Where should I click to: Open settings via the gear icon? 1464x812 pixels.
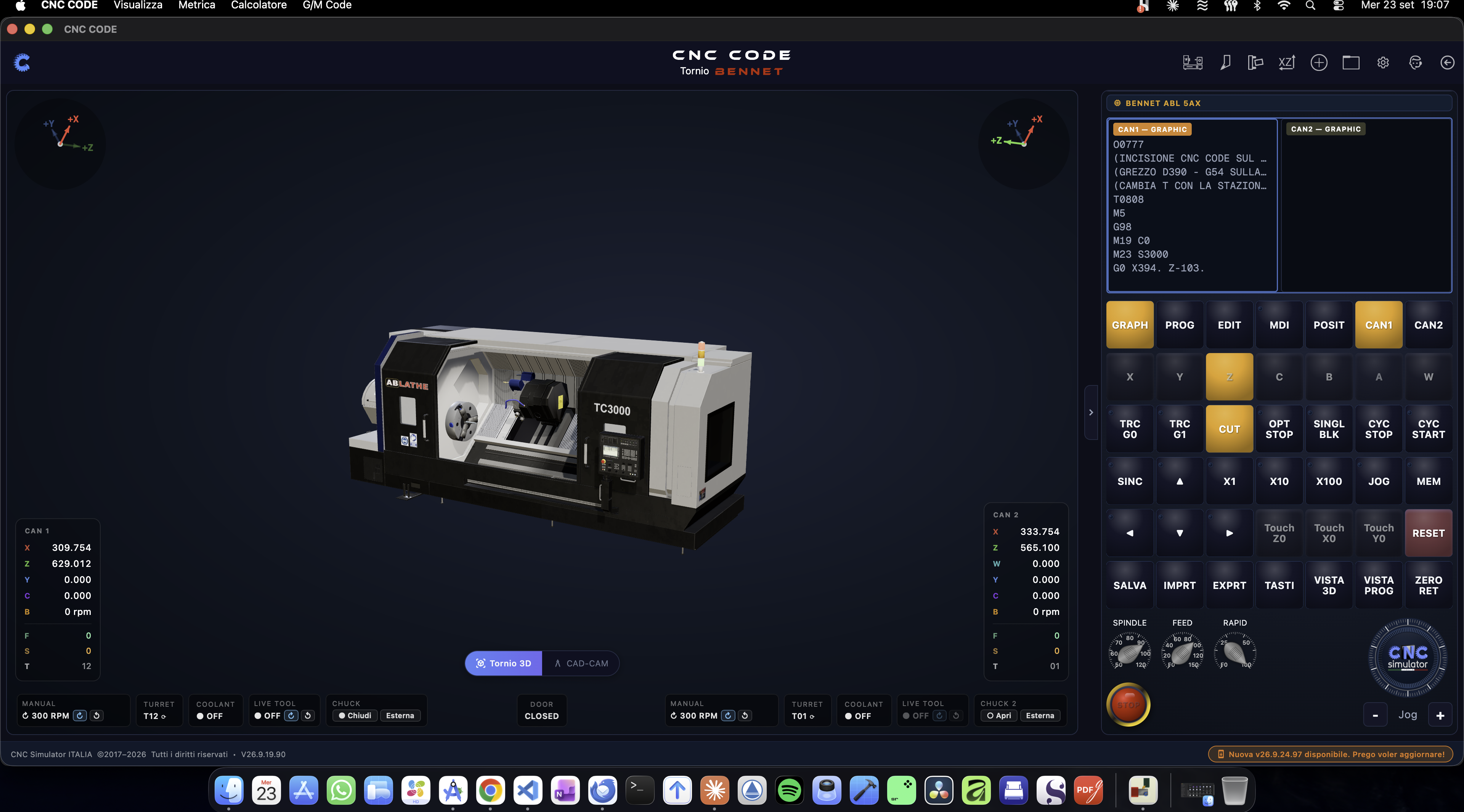[x=1383, y=63]
